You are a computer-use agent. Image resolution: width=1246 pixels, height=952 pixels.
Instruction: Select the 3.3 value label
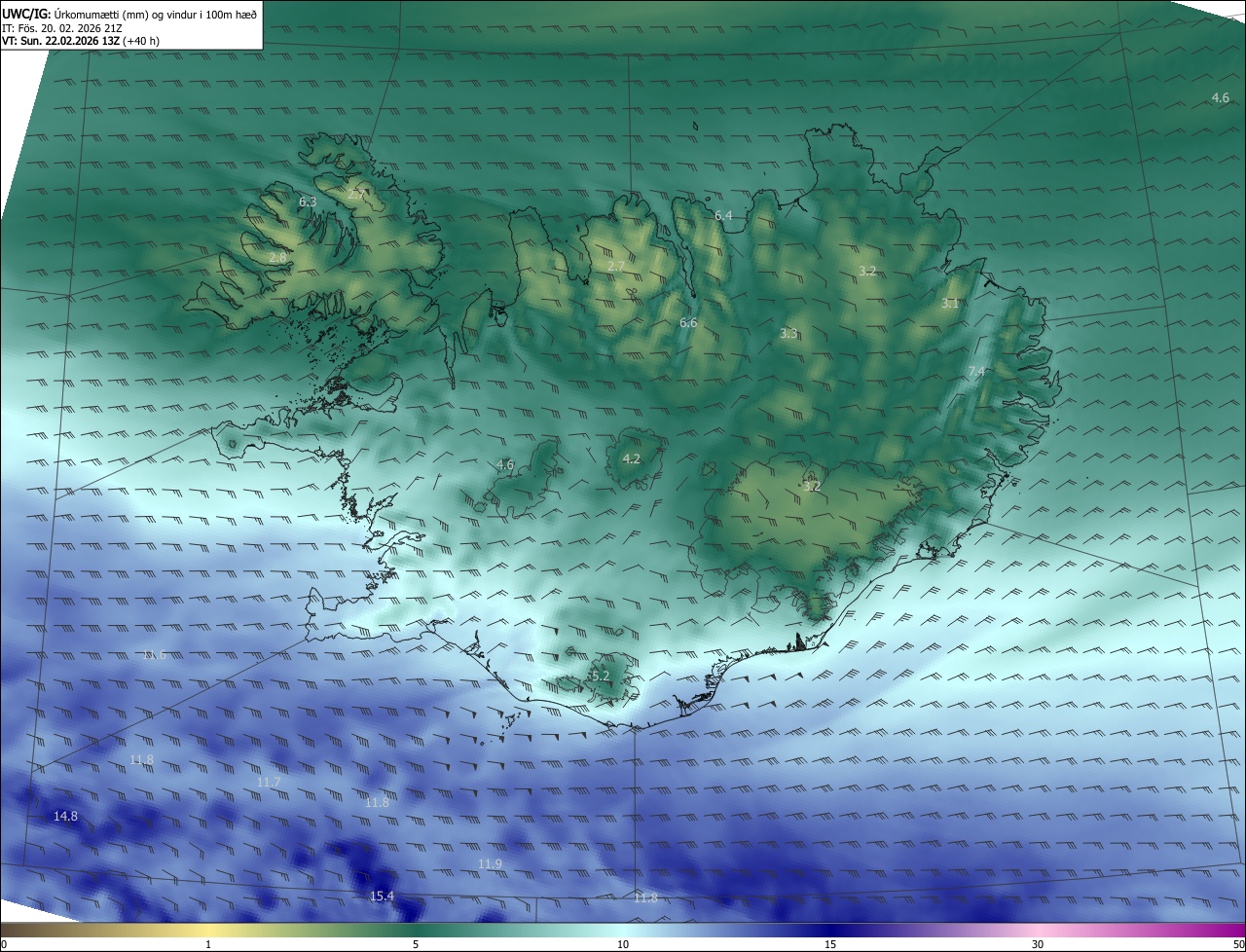coord(788,334)
